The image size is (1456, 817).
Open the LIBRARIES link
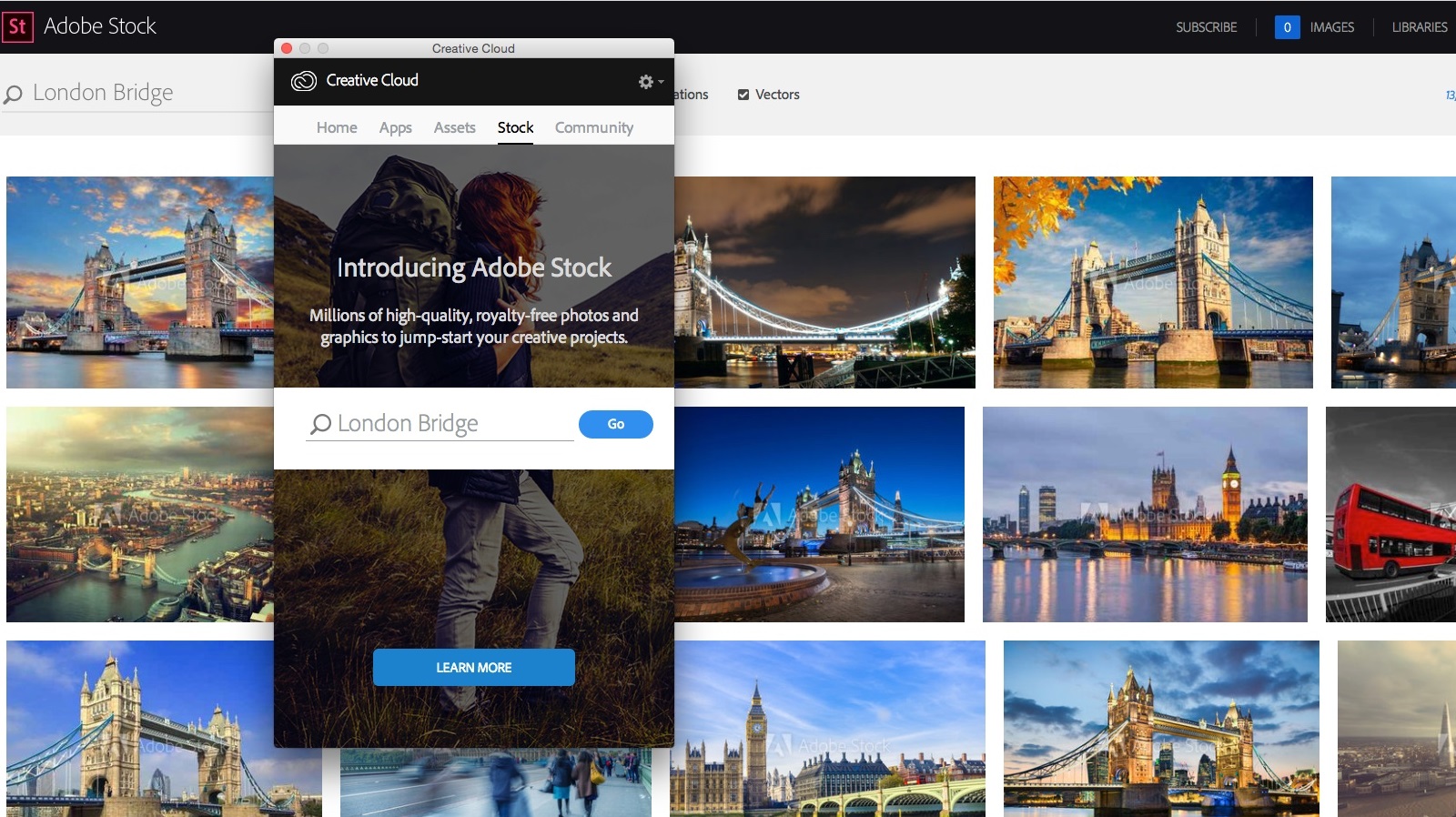coord(1419,27)
